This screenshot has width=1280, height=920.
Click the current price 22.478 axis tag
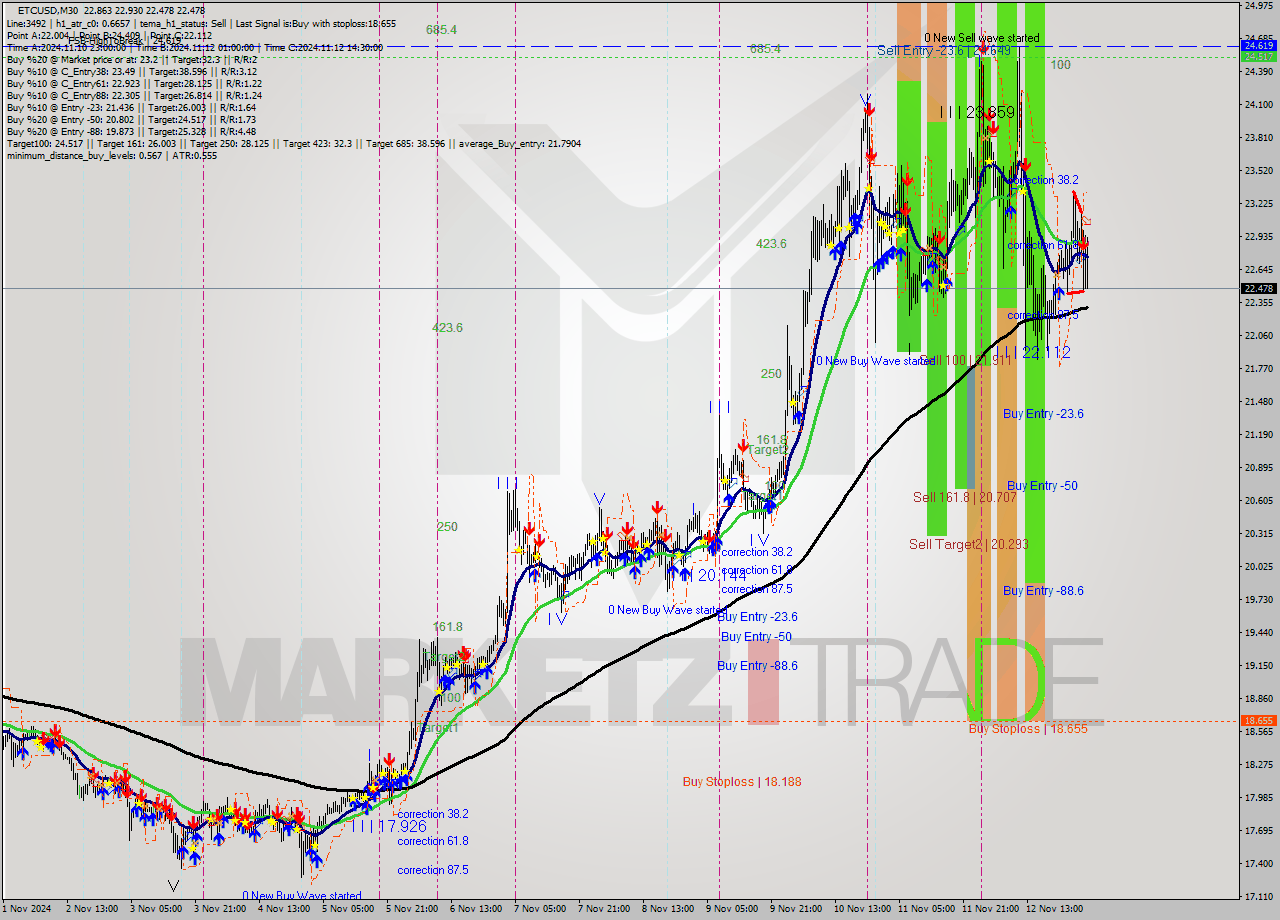click(1259, 288)
